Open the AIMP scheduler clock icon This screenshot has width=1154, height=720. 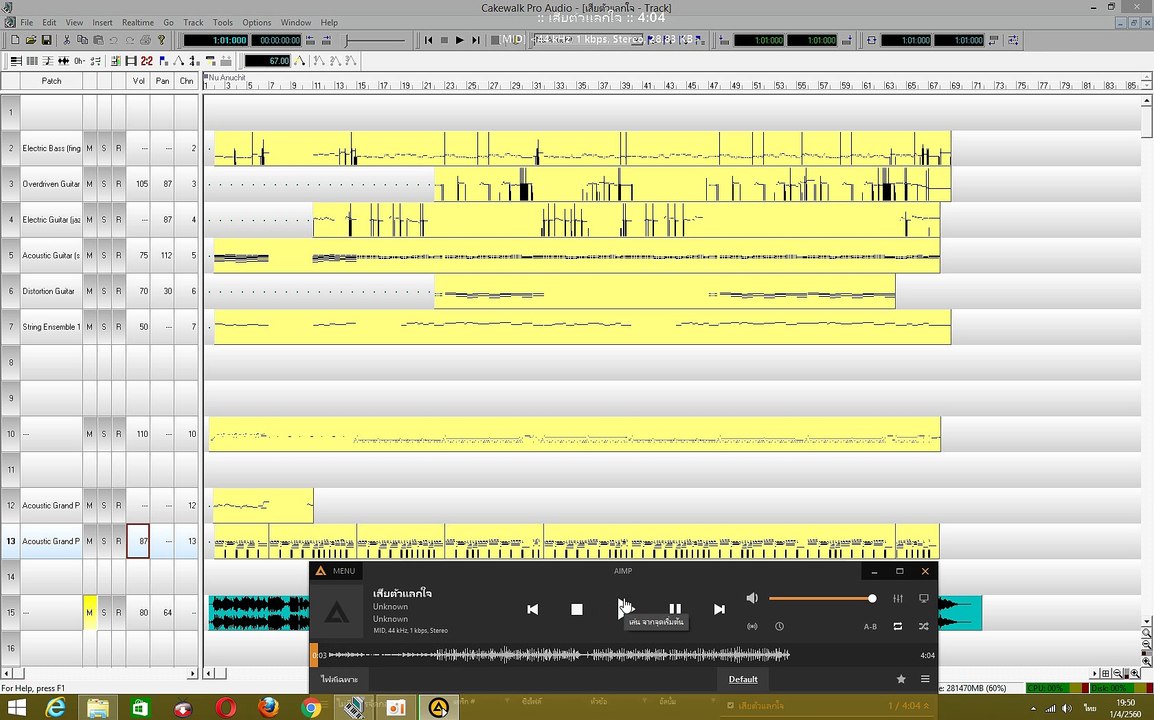pyautogui.click(x=779, y=627)
